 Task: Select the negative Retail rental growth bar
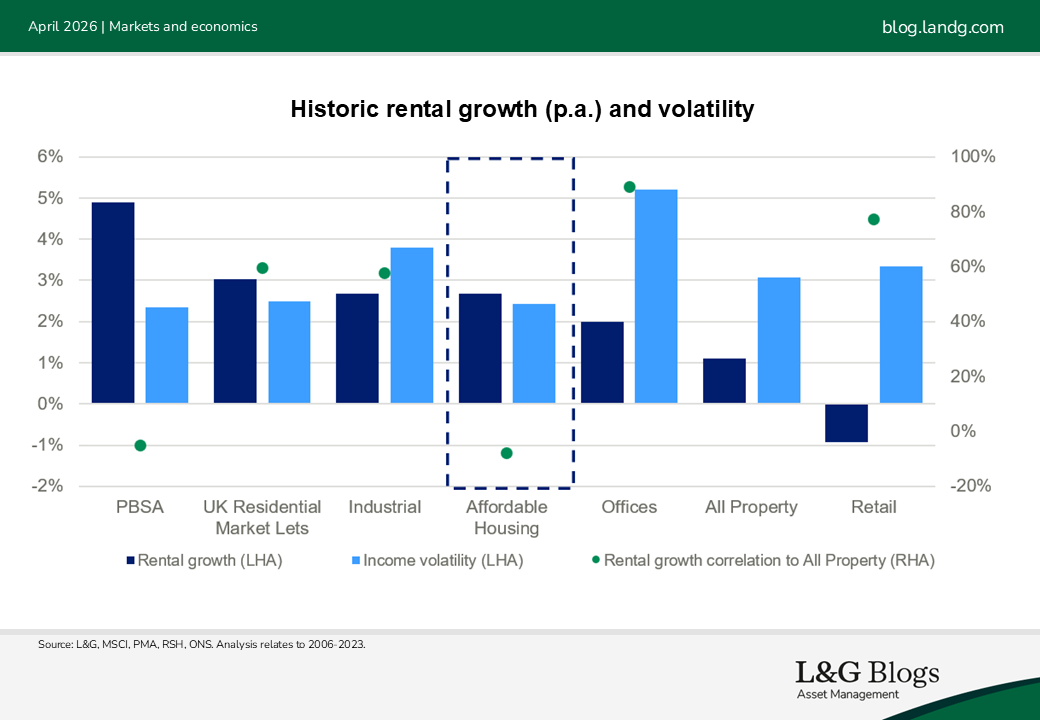[846, 422]
